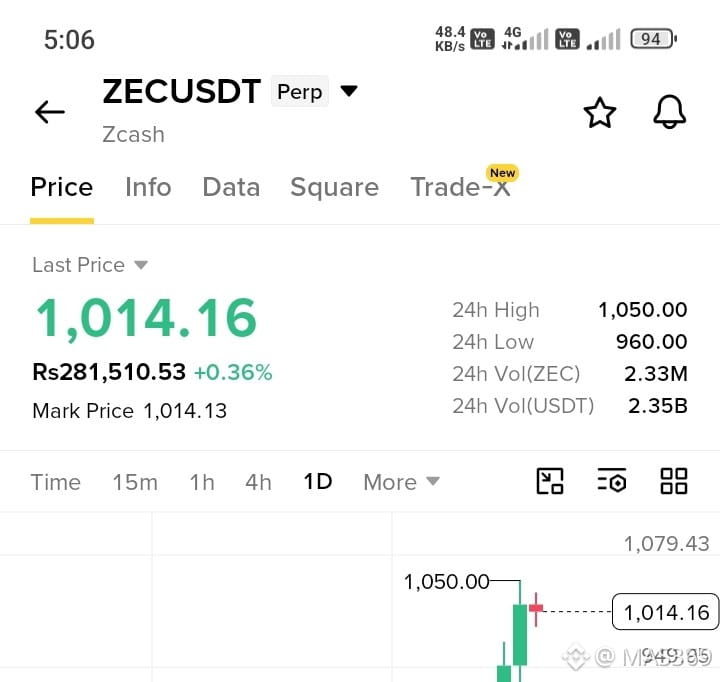Switch to the Info tab

148,187
